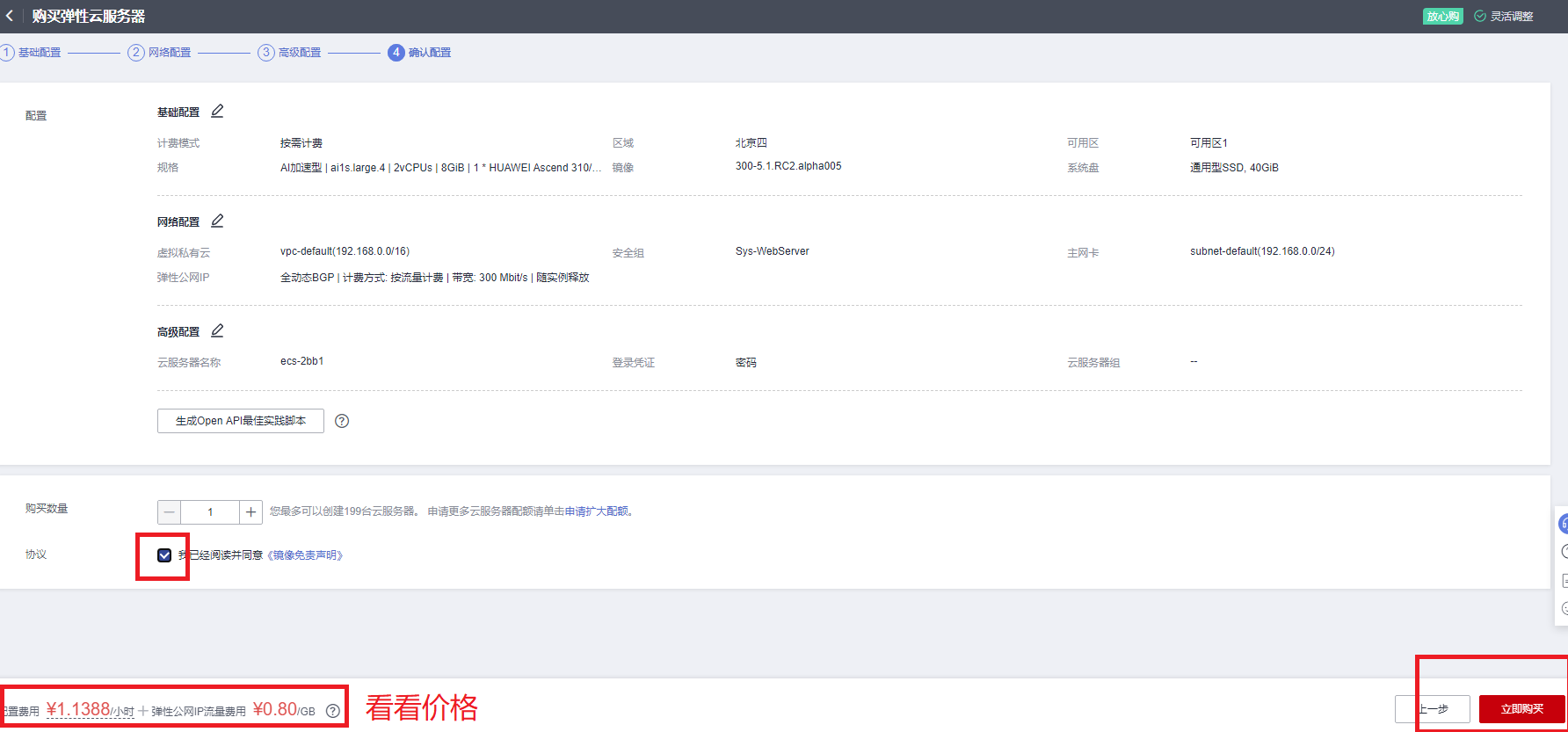This screenshot has width=1568, height=732.
Task: Click the page title 购买弹性云服务器
Action: coord(89,17)
